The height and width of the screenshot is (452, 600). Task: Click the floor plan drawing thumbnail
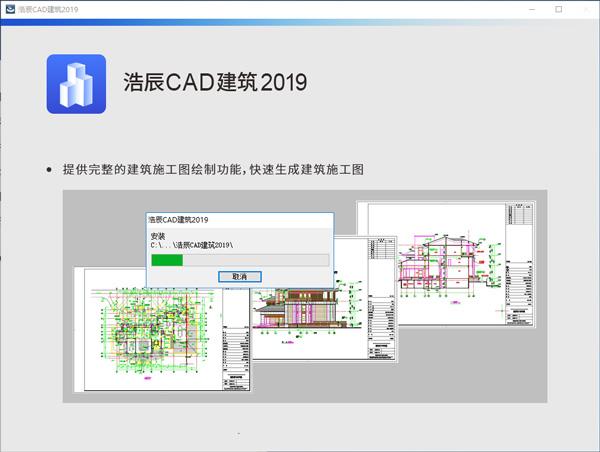click(162, 330)
